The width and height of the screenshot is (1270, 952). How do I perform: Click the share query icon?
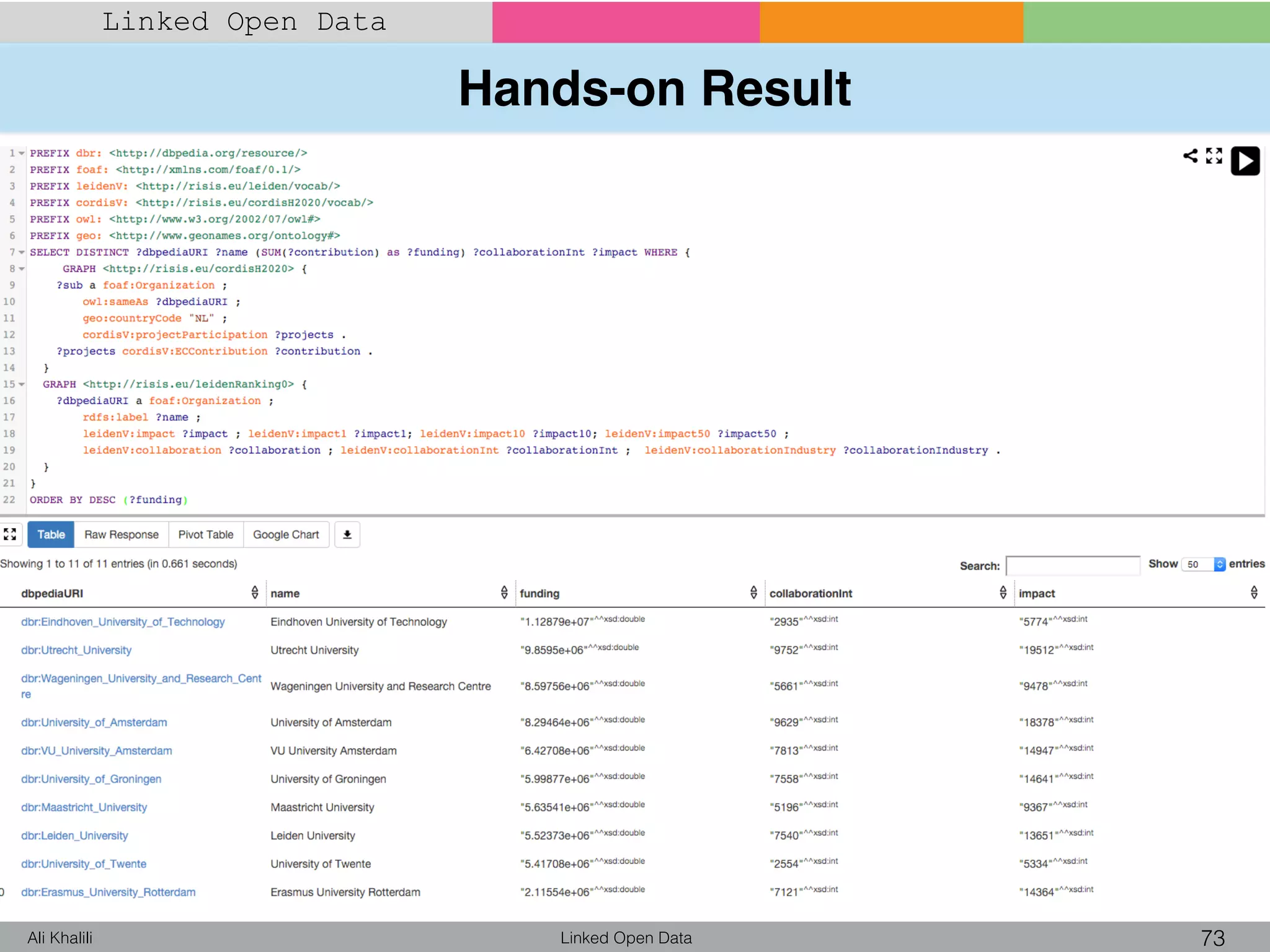[1190, 156]
